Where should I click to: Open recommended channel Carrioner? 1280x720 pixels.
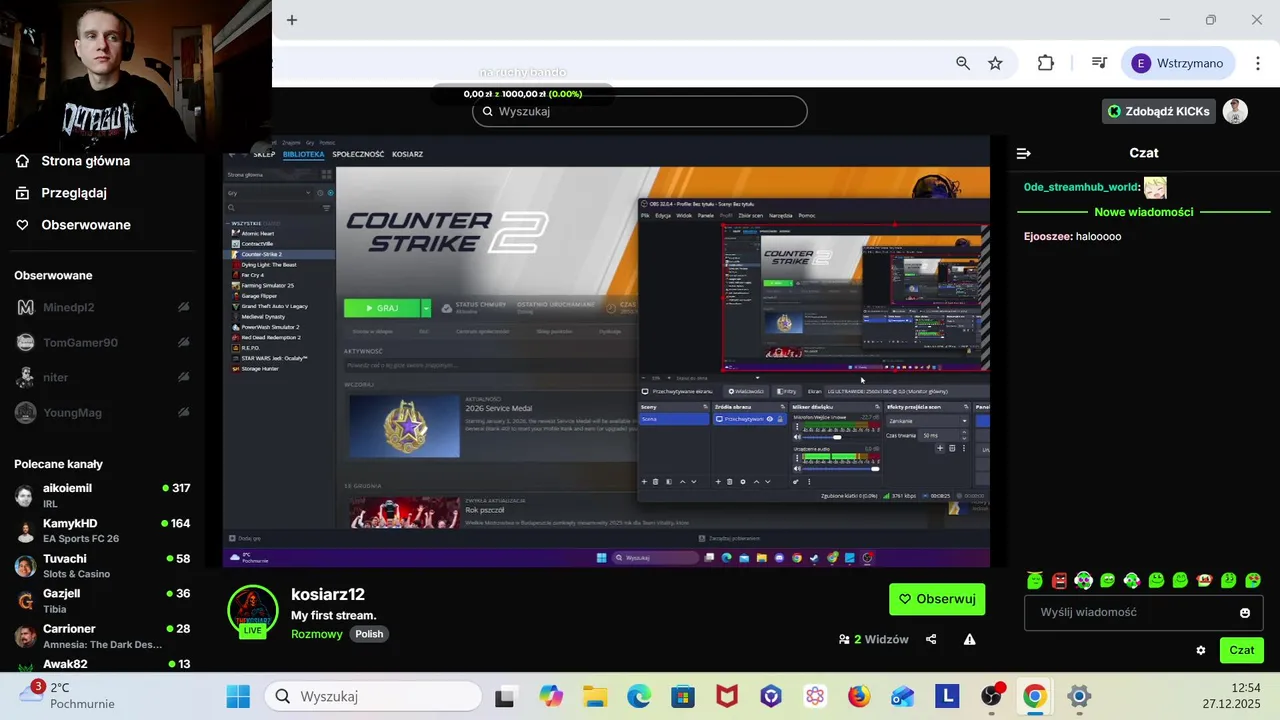pyautogui.click(x=102, y=635)
